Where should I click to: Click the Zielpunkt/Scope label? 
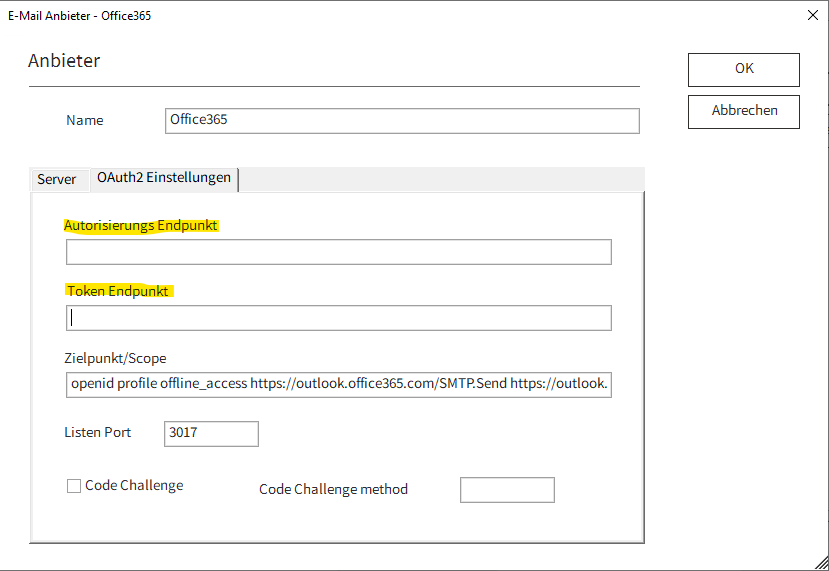(115, 358)
